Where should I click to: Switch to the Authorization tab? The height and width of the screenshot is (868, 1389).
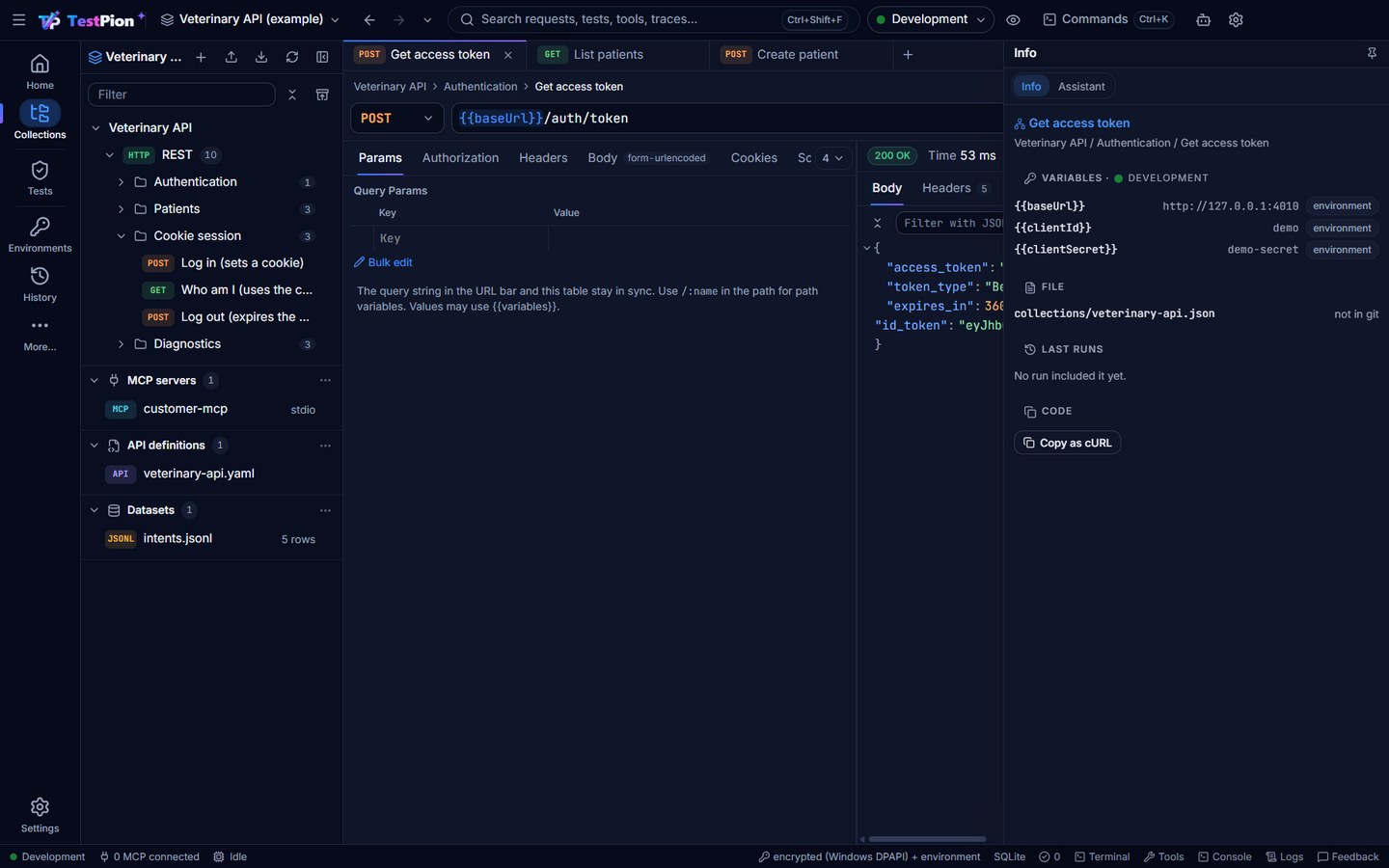point(460,157)
